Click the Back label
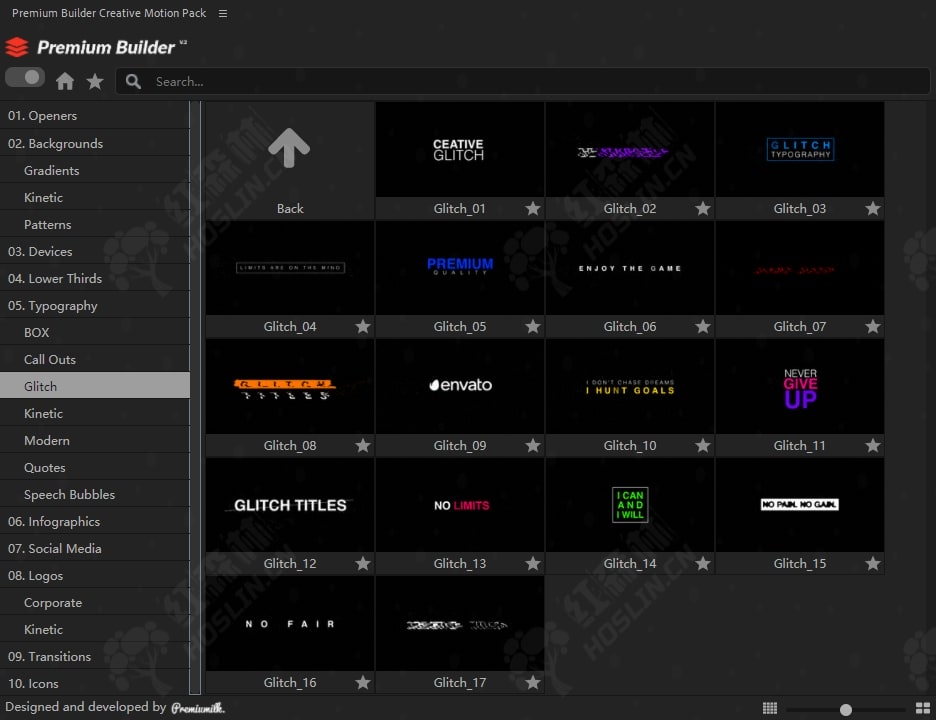 pyautogui.click(x=290, y=209)
